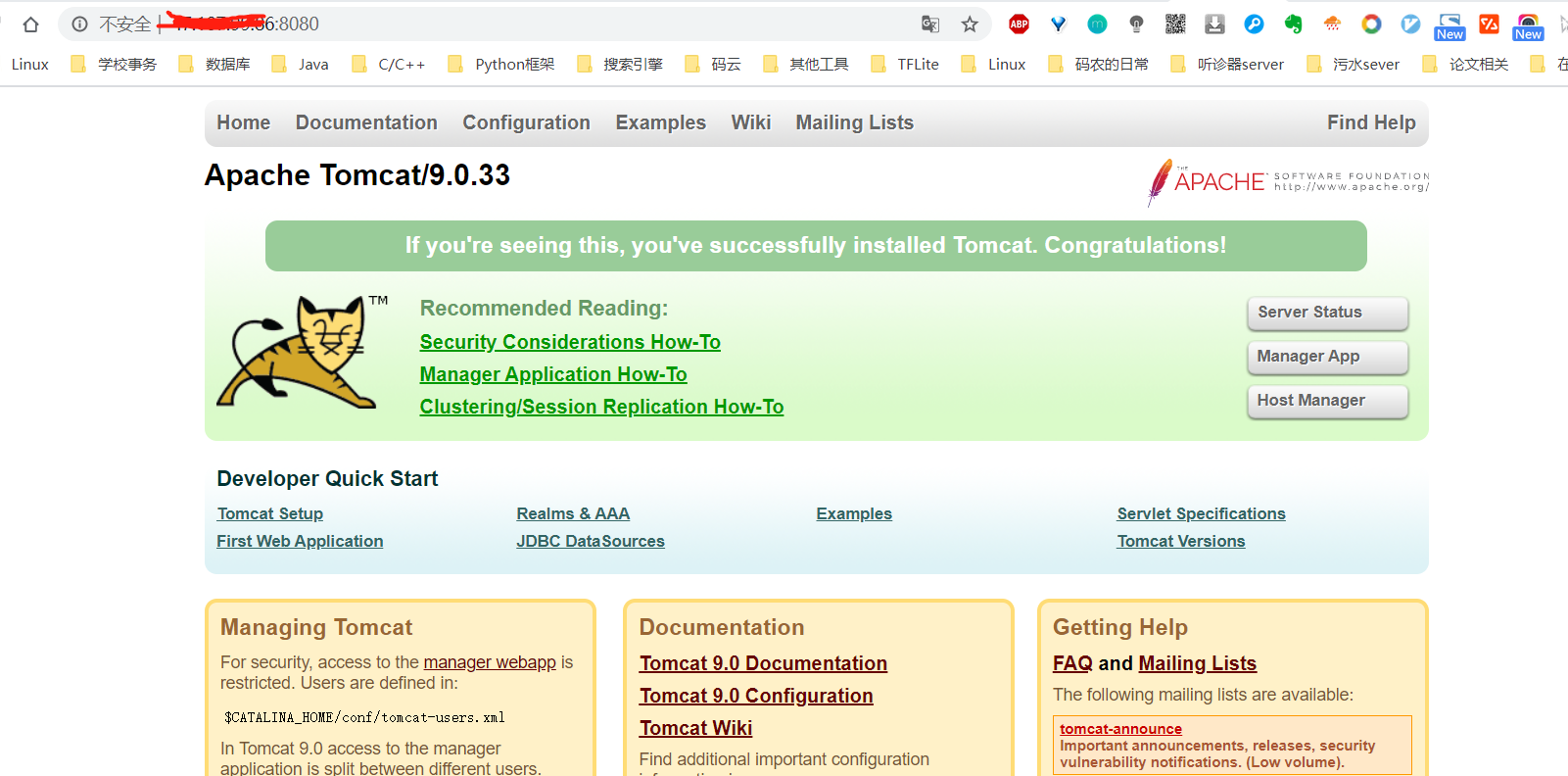The width and height of the screenshot is (1568, 776).
Task: Open Examples in the top nav bar
Action: click(660, 122)
